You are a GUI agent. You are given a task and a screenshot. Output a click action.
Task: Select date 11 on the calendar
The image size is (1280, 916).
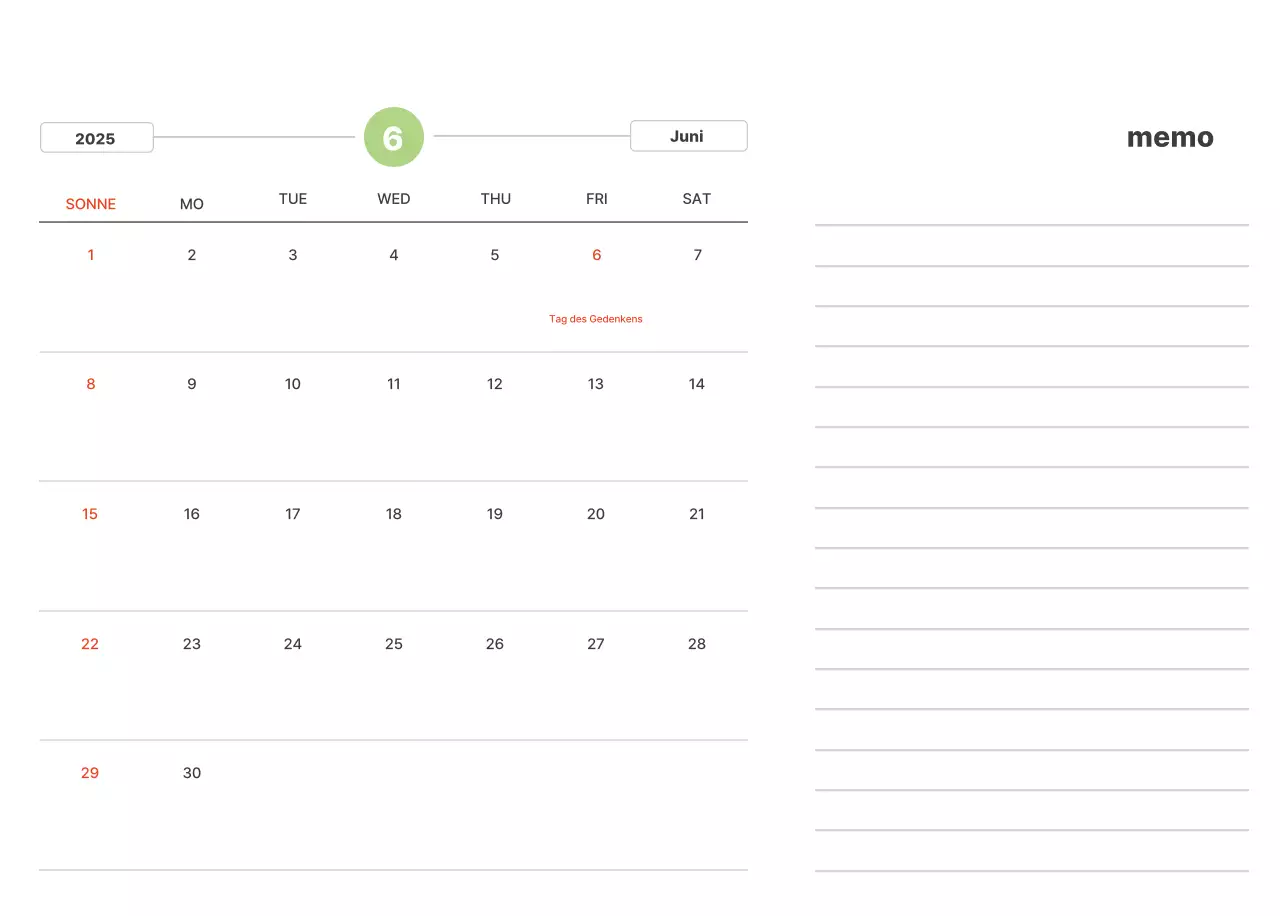(394, 384)
